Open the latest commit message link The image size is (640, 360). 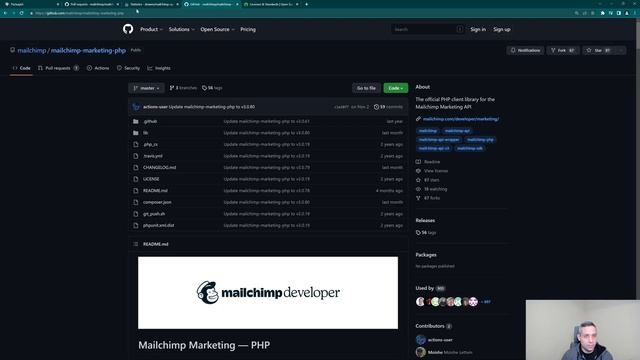coord(212,107)
